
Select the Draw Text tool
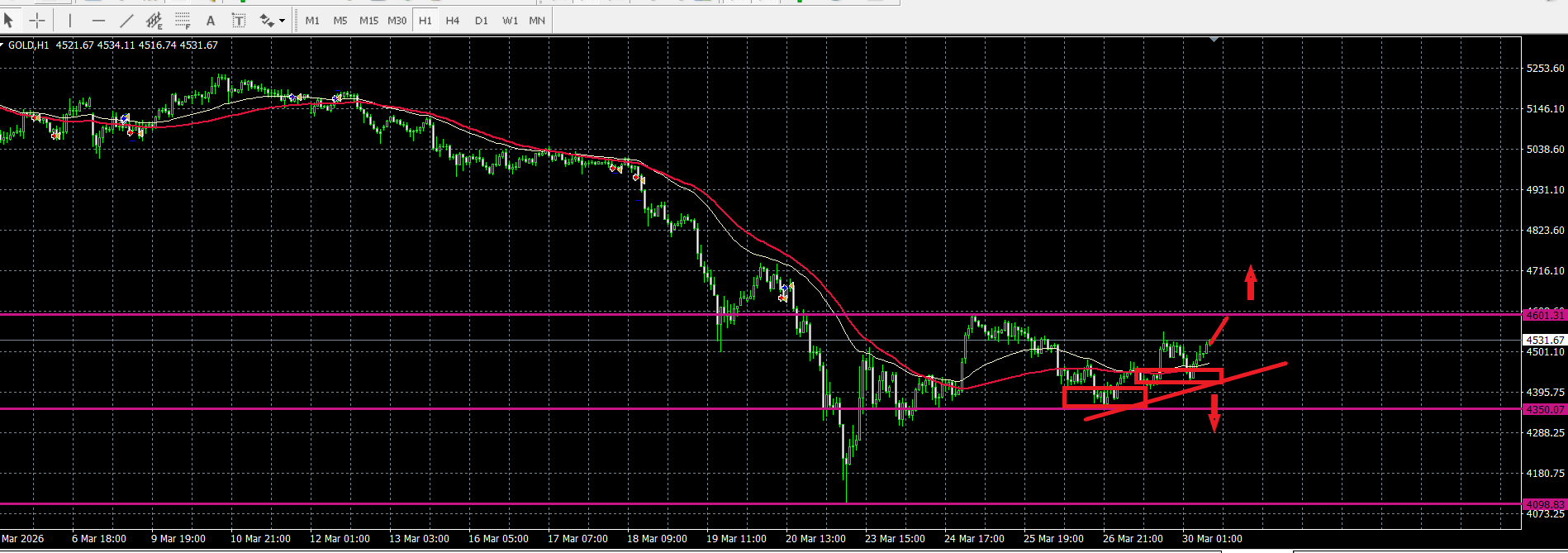point(211,21)
